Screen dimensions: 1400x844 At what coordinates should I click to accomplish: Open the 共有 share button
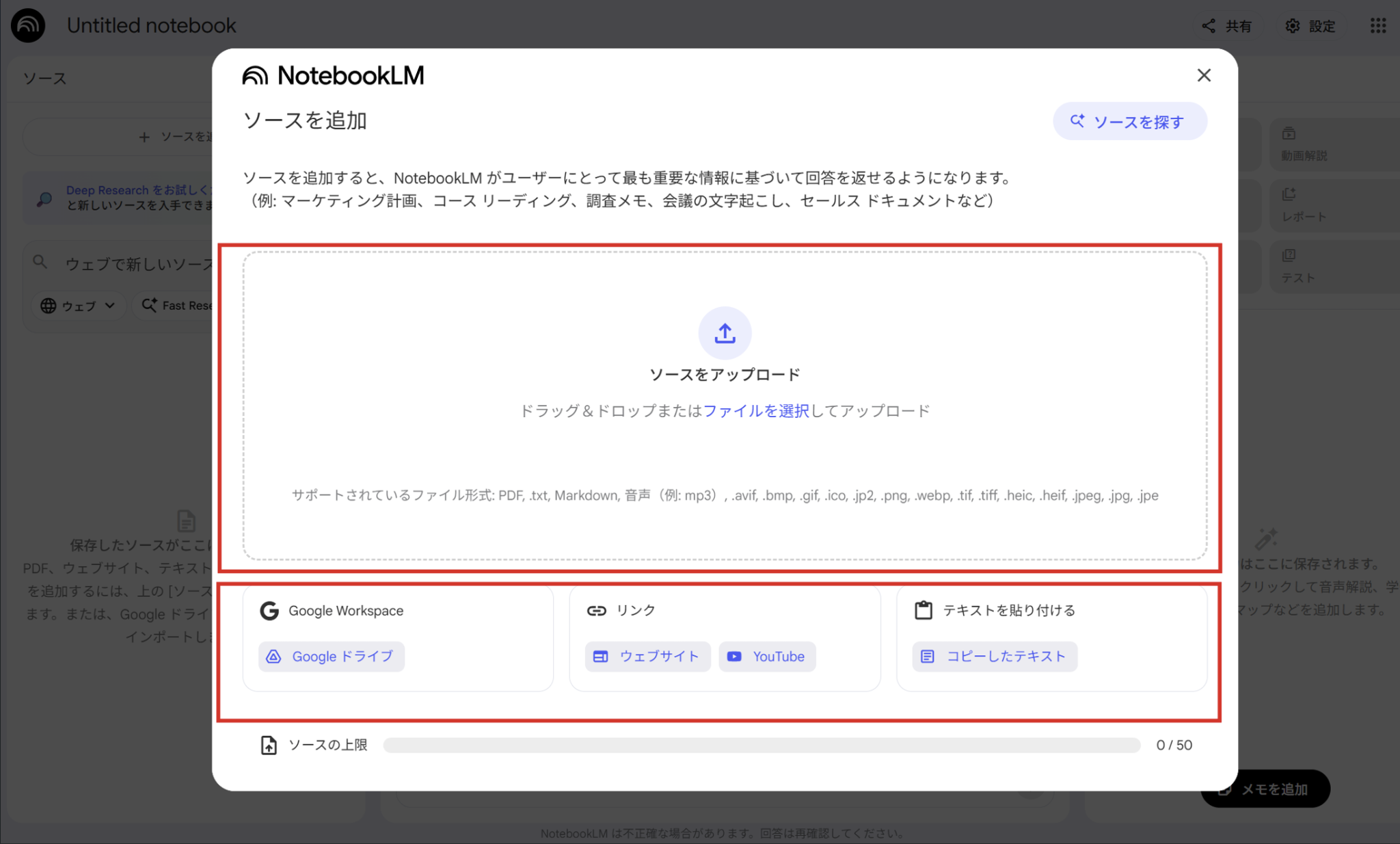point(1227,26)
